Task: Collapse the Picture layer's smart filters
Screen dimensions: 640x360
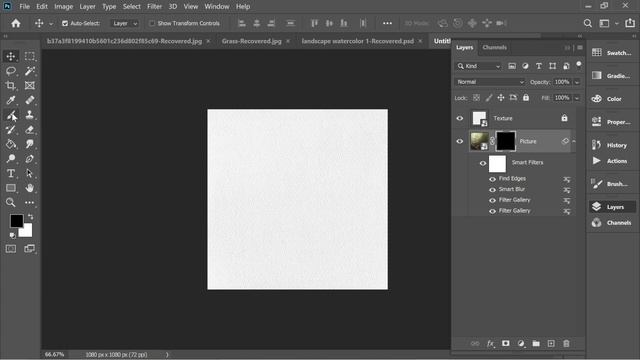Action: [x=574, y=141]
